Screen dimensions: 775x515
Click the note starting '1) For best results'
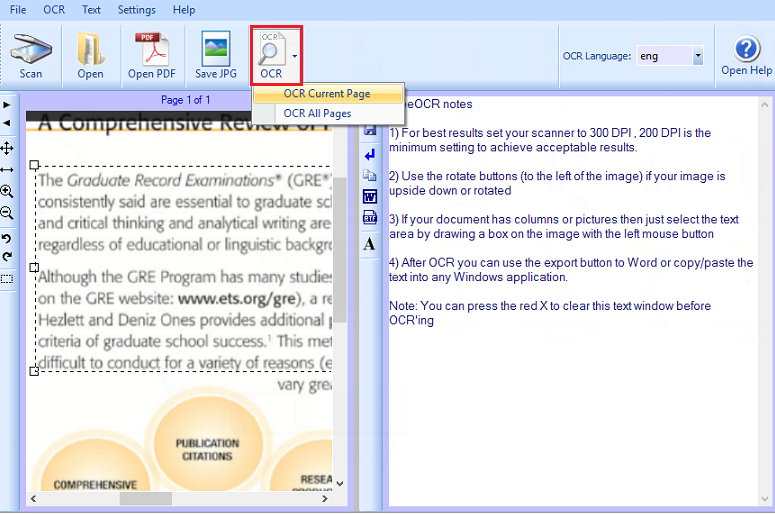(550, 140)
